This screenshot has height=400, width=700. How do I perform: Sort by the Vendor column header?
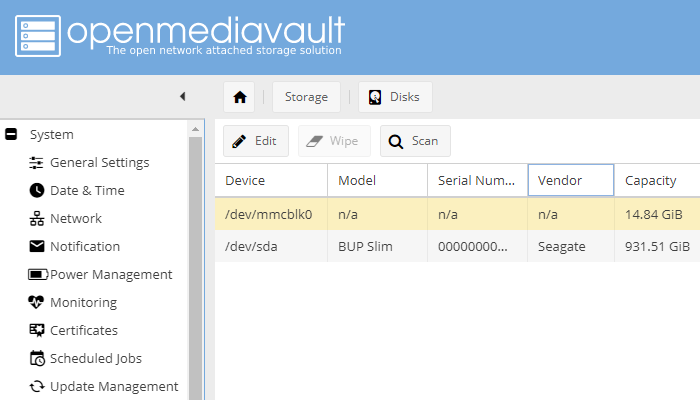[571, 180]
